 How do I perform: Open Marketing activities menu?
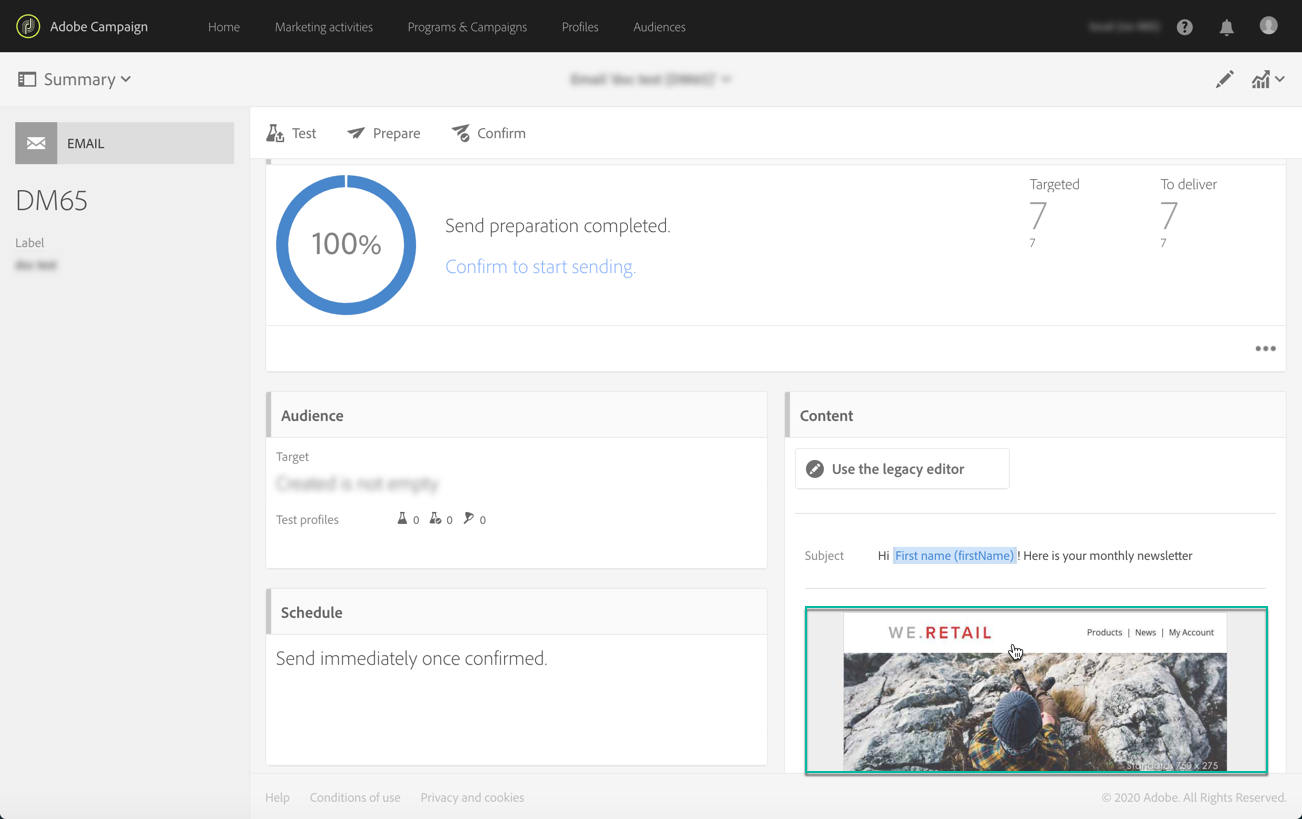[324, 27]
